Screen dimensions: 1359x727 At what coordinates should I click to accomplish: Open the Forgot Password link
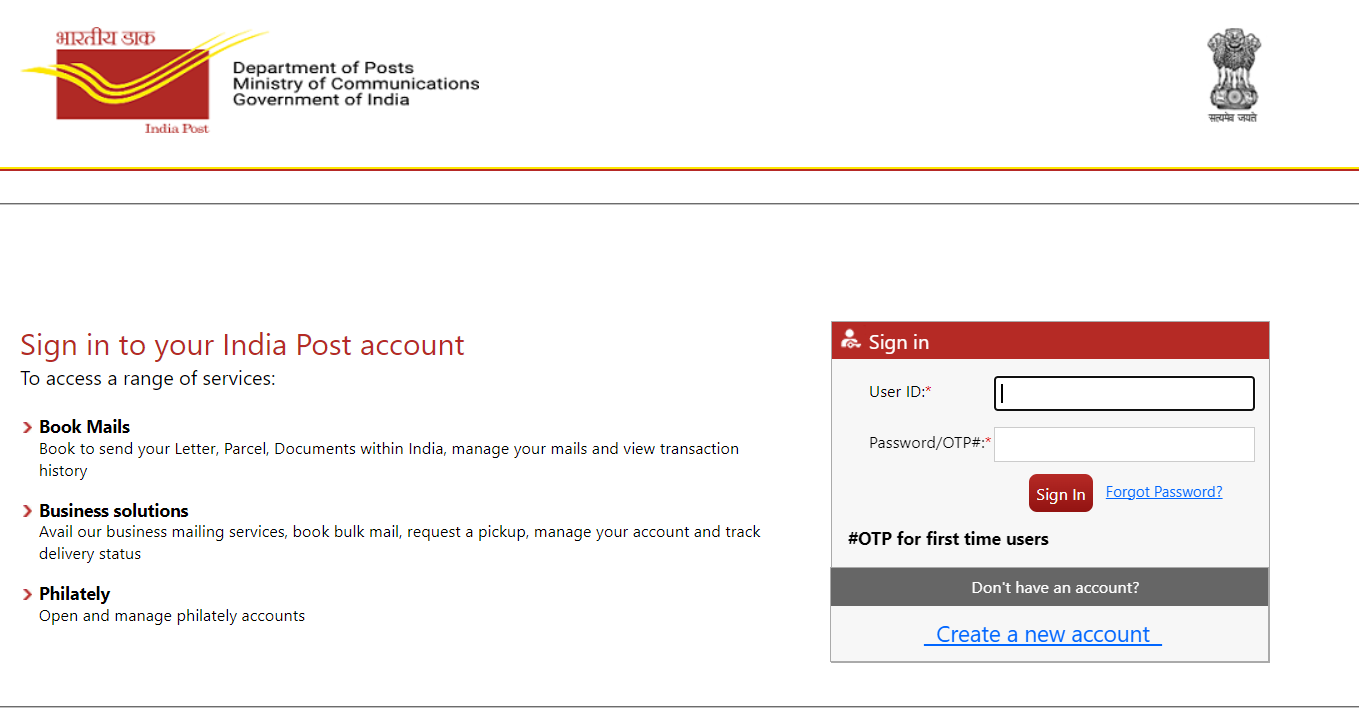[1164, 492]
